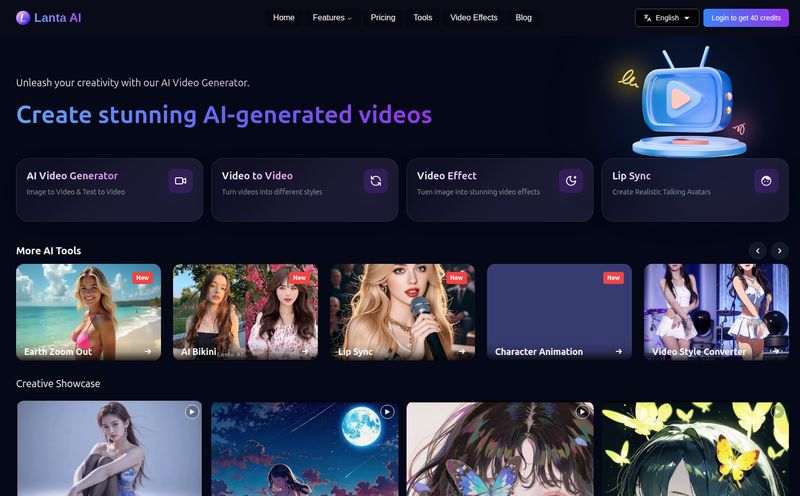Click 'Create Realistic Talking Avatars' text

pos(661,192)
